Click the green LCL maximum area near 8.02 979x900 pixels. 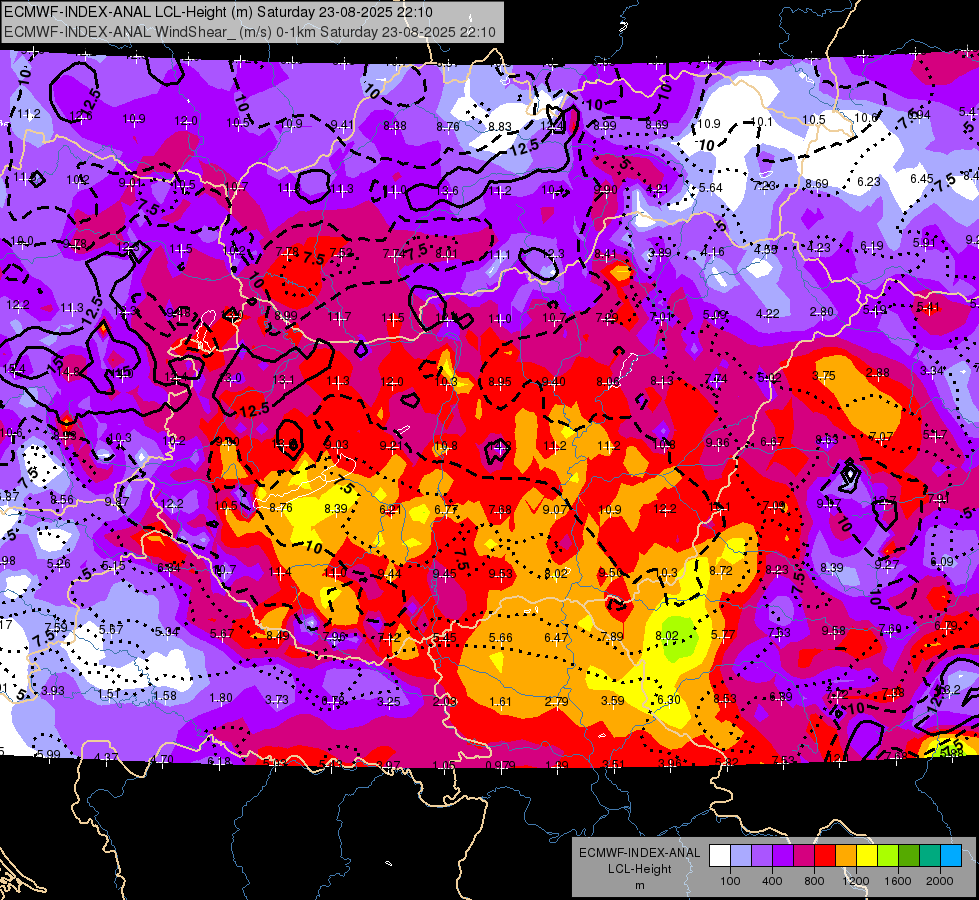678,637
